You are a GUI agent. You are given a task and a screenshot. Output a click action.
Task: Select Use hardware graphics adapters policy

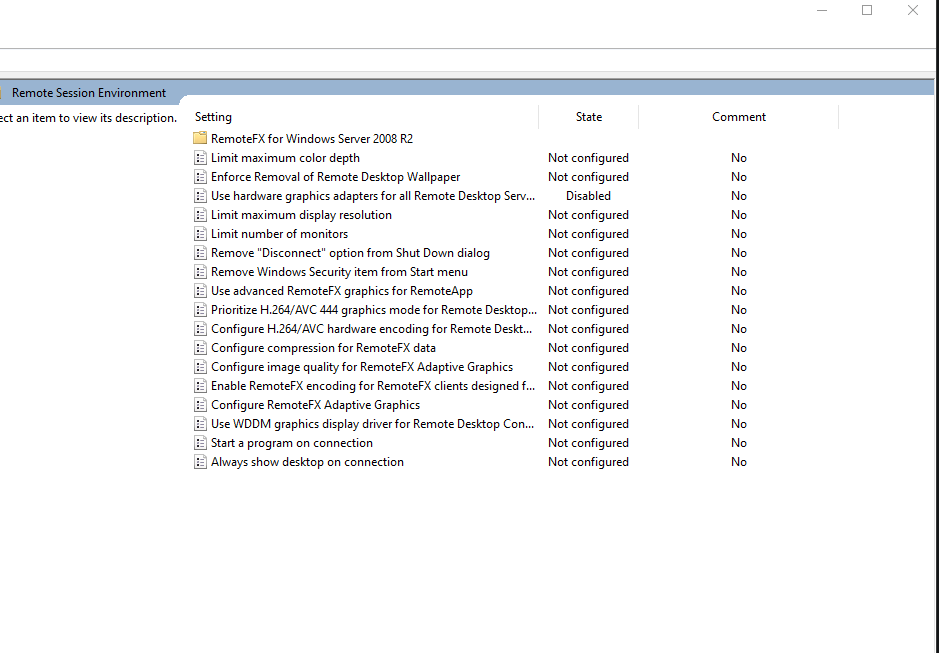point(372,196)
